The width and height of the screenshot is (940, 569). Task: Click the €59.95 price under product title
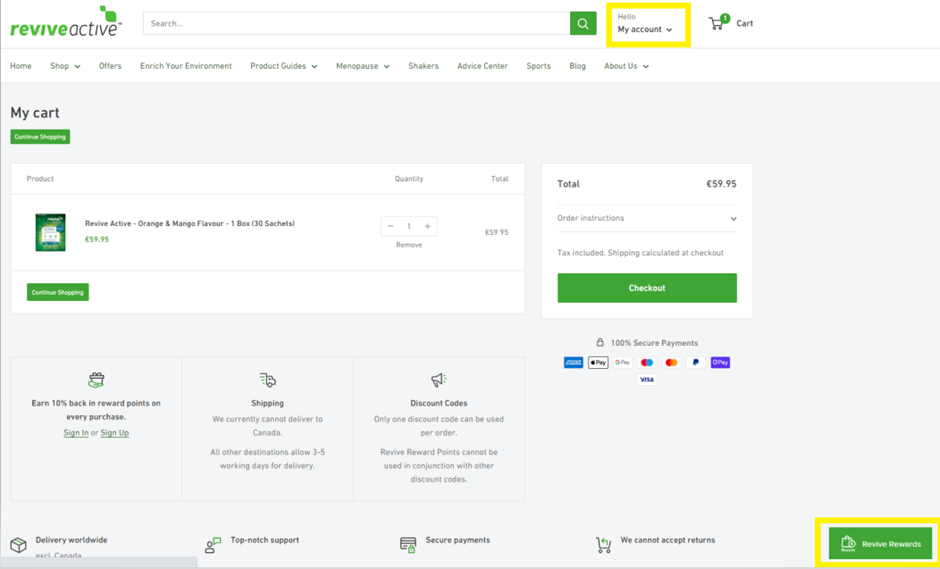tap(97, 239)
